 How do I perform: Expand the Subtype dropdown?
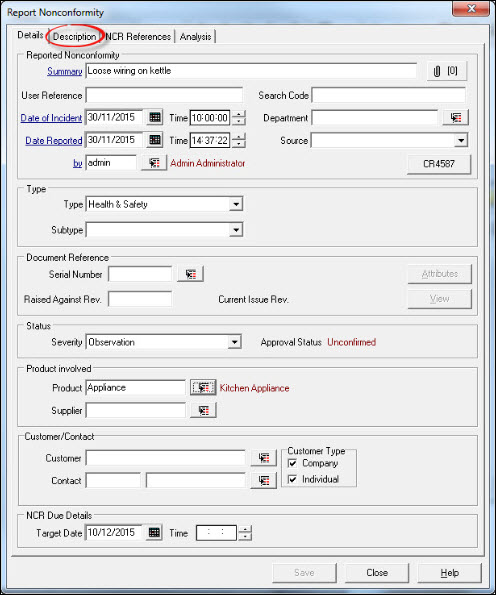[236, 230]
